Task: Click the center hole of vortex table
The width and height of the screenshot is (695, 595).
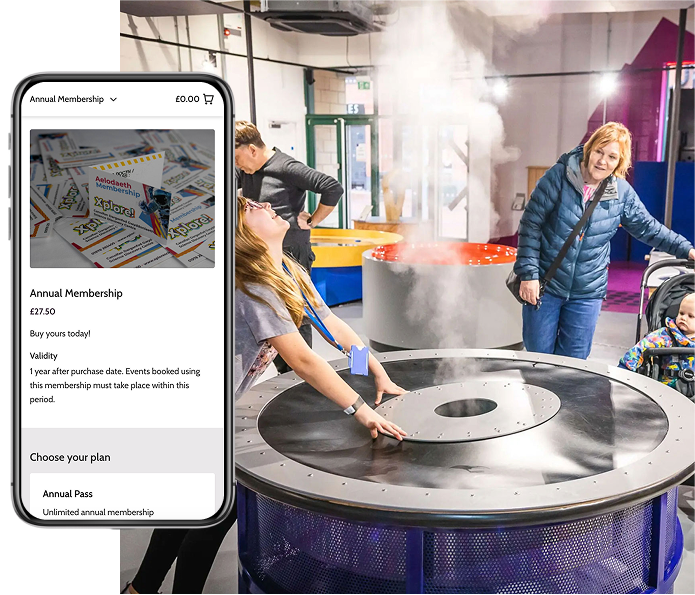Action: pos(465,407)
